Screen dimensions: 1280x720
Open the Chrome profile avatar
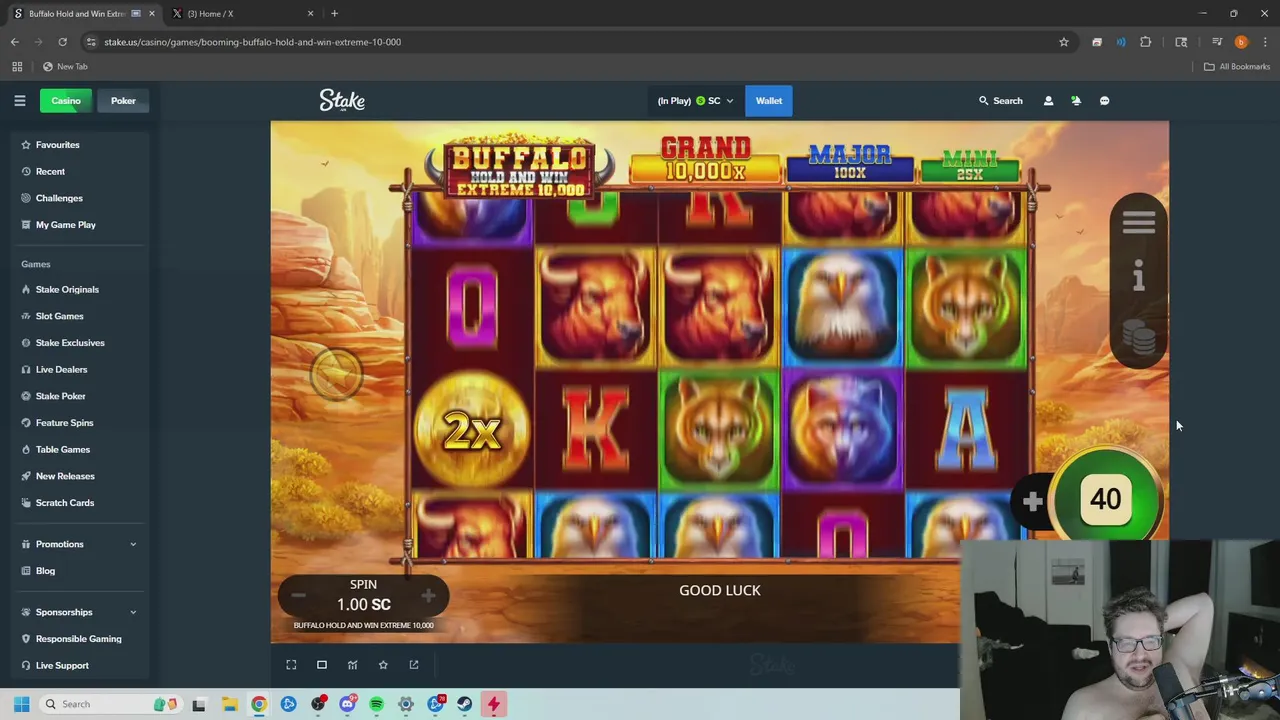pos(1241,42)
